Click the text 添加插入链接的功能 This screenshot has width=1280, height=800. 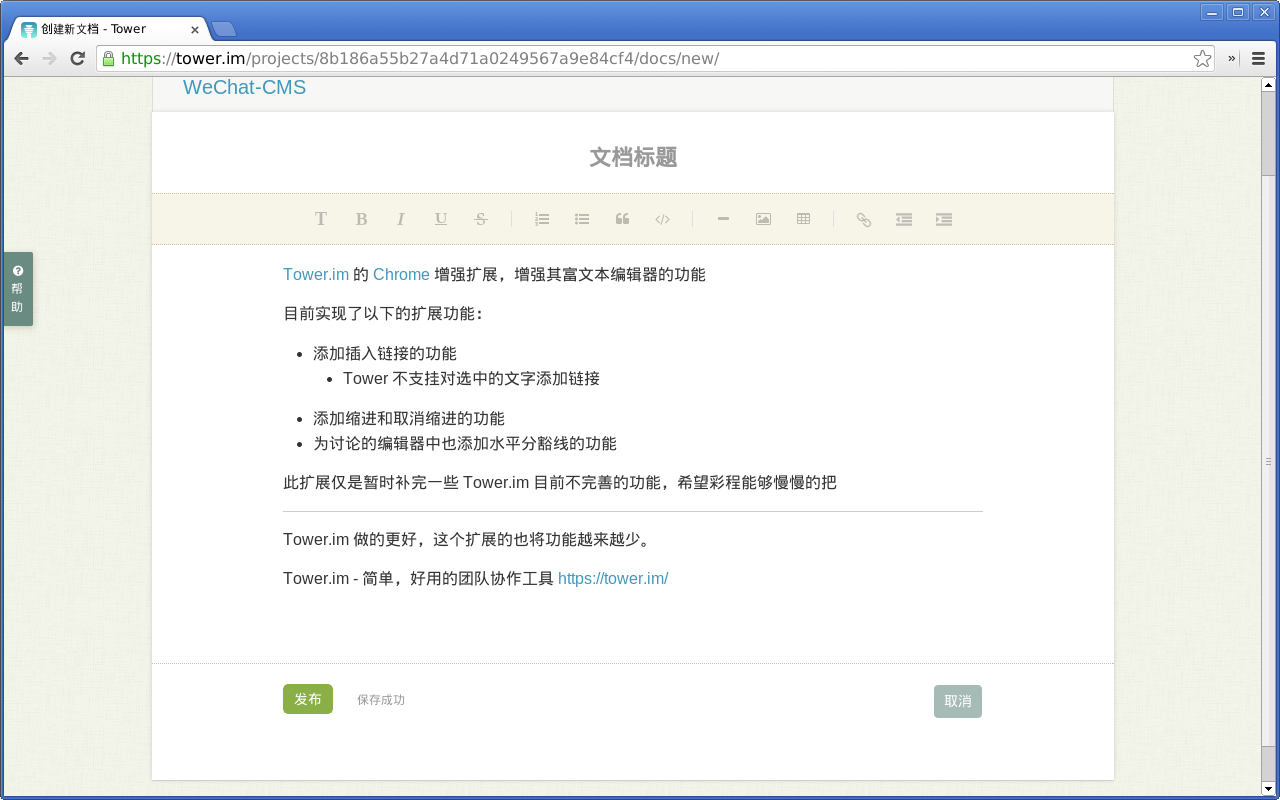pyautogui.click(x=385, y=353)
